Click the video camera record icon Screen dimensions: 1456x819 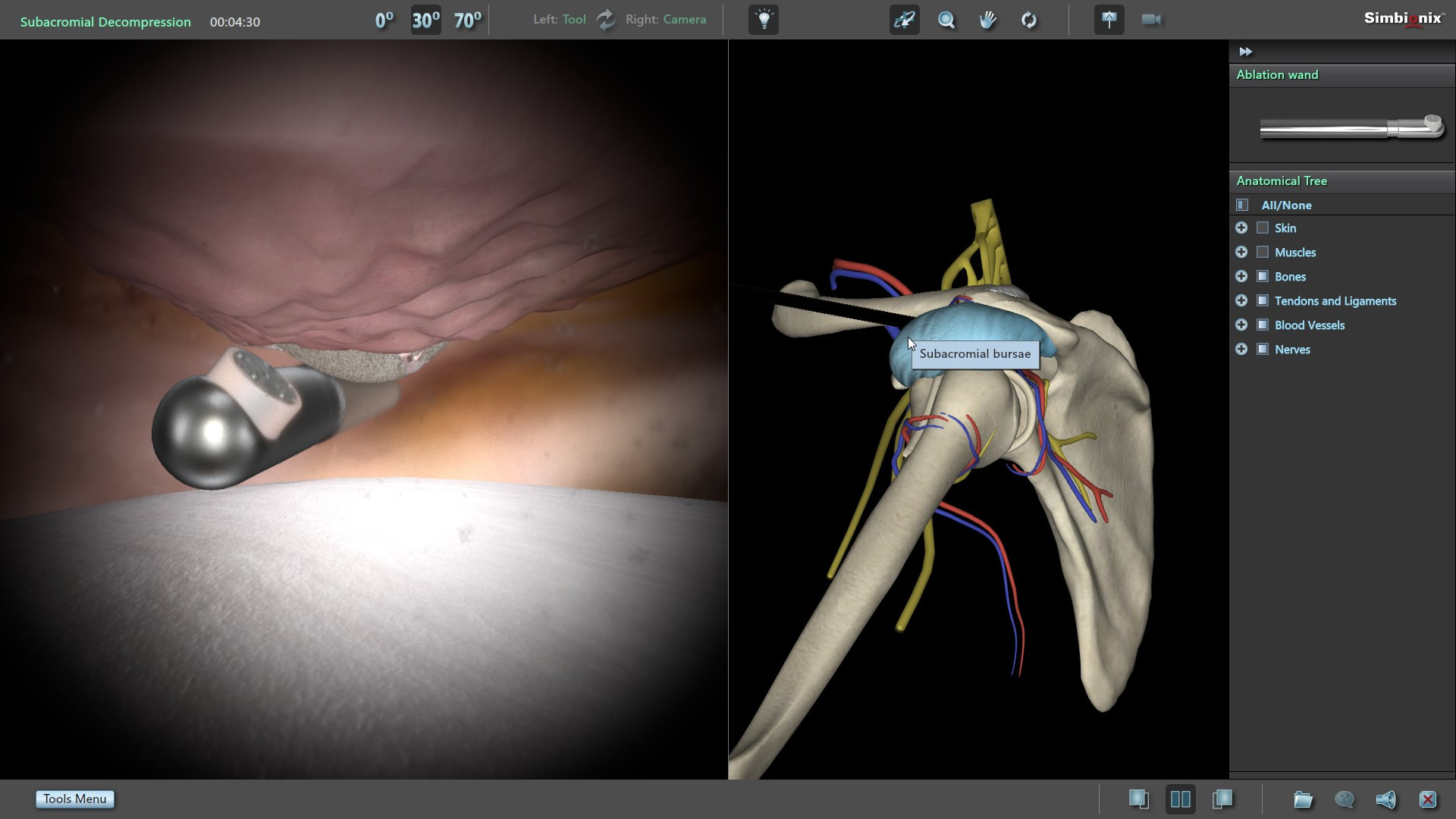tap(1151, 20)
